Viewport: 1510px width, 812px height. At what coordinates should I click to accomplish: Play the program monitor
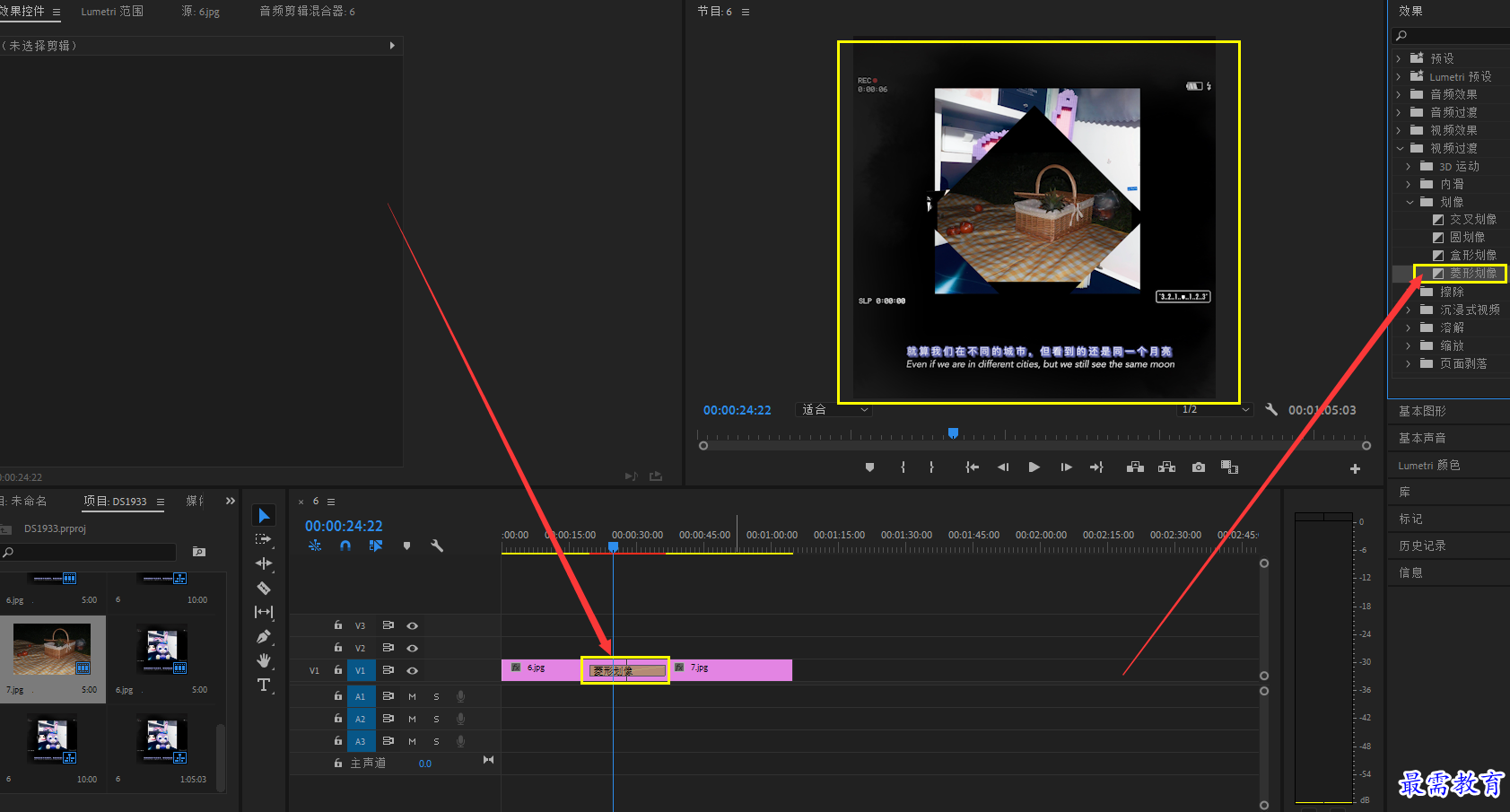pos(1034,467)
